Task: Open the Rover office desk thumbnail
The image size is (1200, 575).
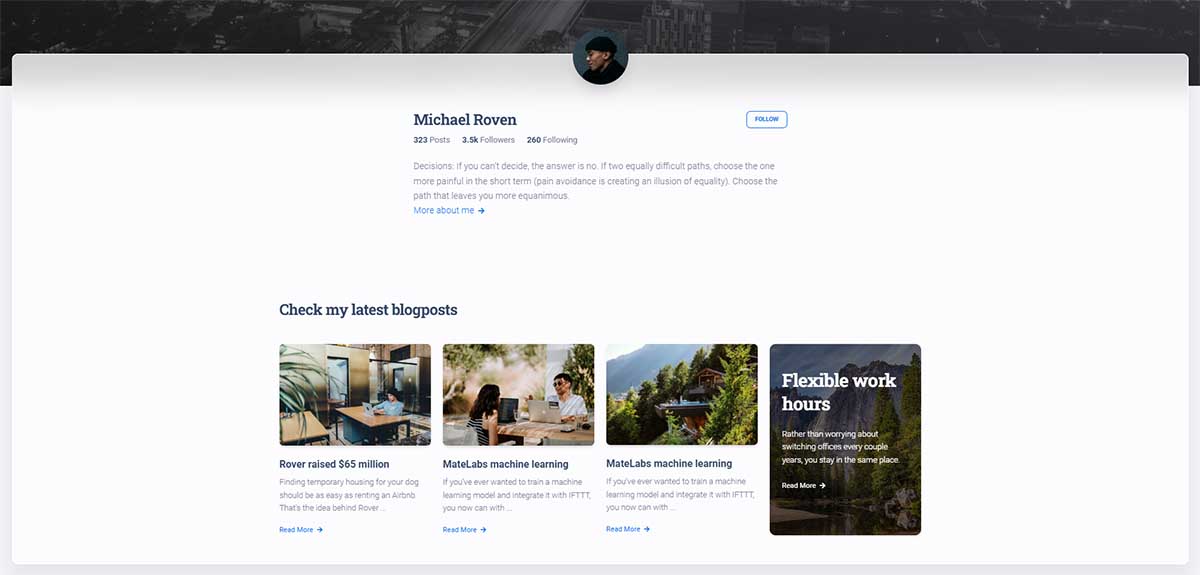Action: click(x=355, y=395)
